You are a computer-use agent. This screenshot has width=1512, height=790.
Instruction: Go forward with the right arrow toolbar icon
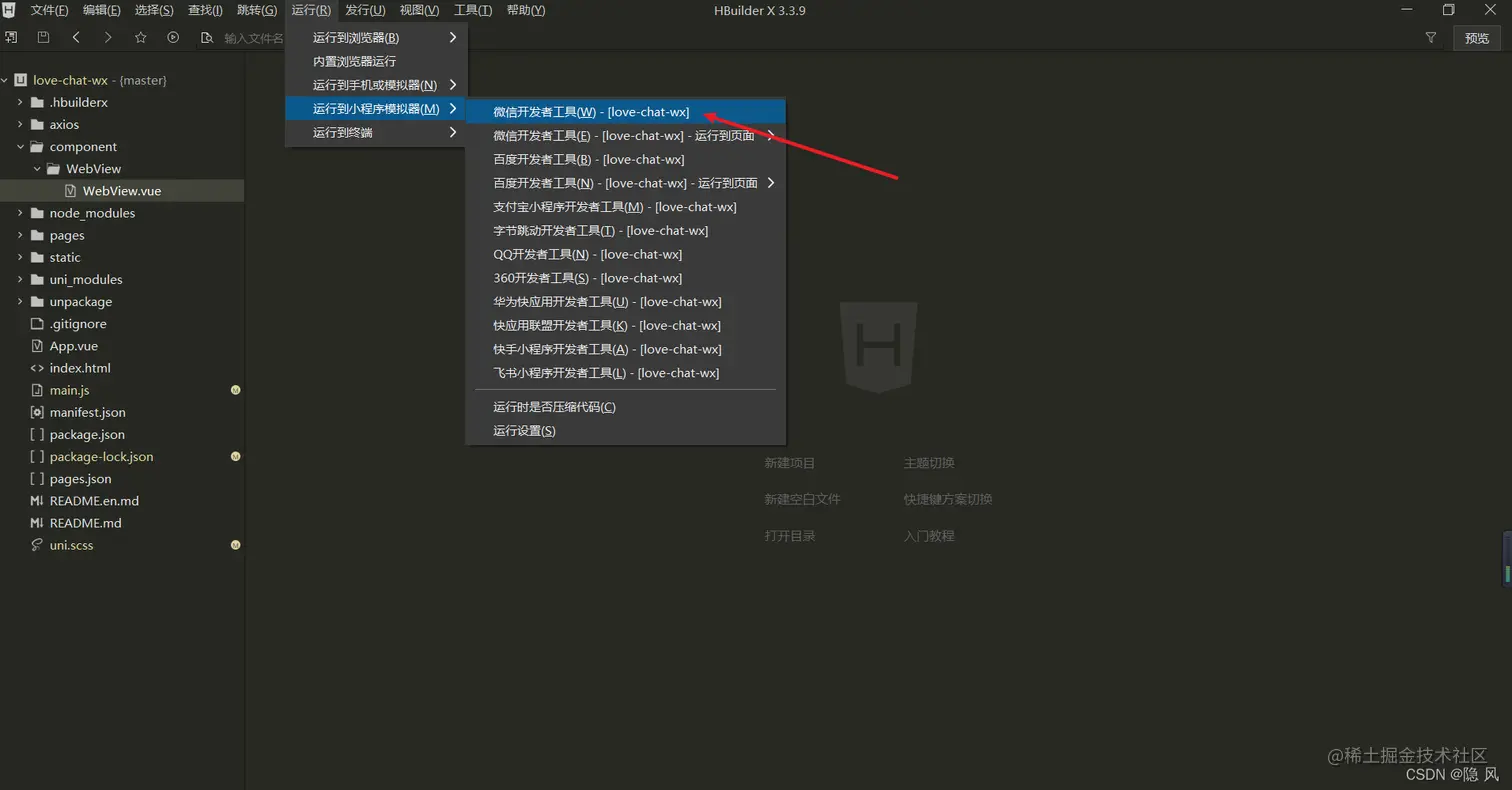pos(108,37)
